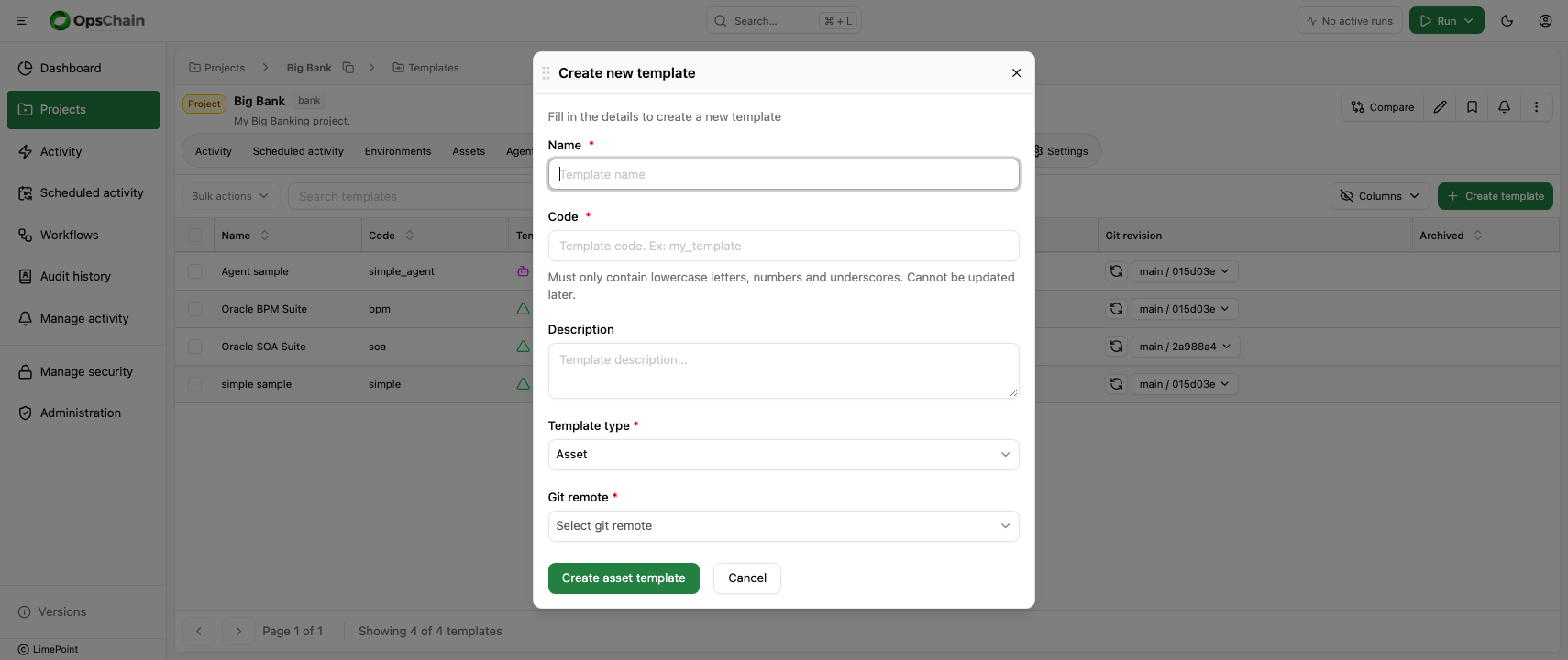This screenshot has height=660, width=1568.
Task: Toggle the sidebar menu icon
Action: click(22, 20)
